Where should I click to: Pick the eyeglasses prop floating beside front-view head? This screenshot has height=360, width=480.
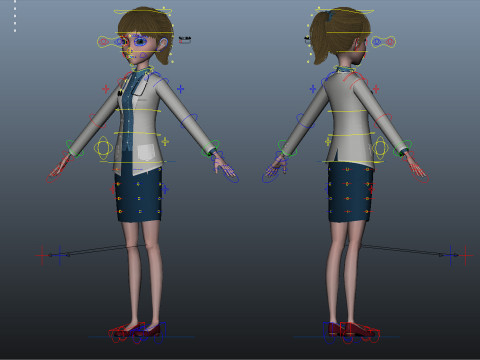click(185, 40)
